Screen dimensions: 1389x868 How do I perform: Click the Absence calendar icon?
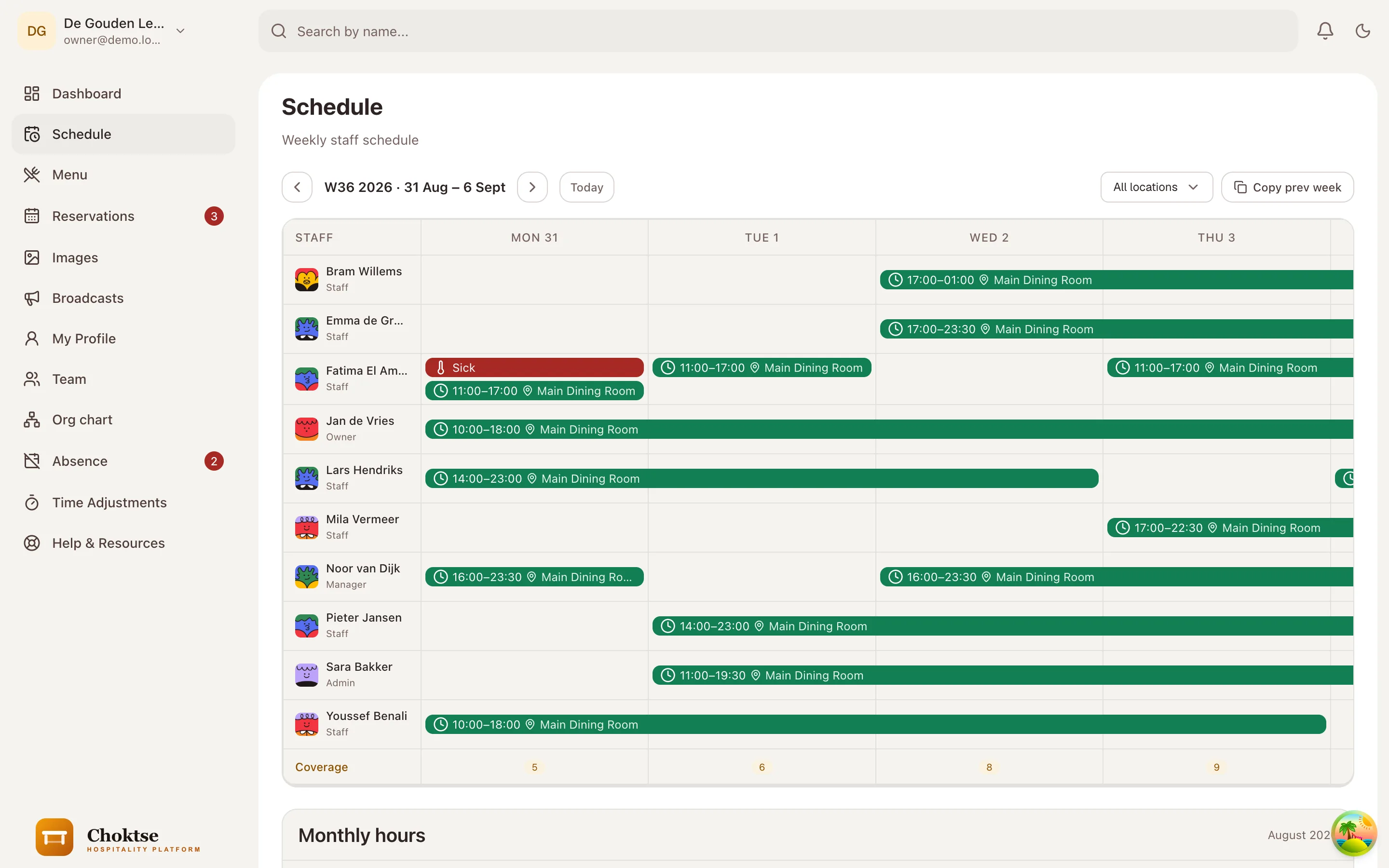point(32,461)
